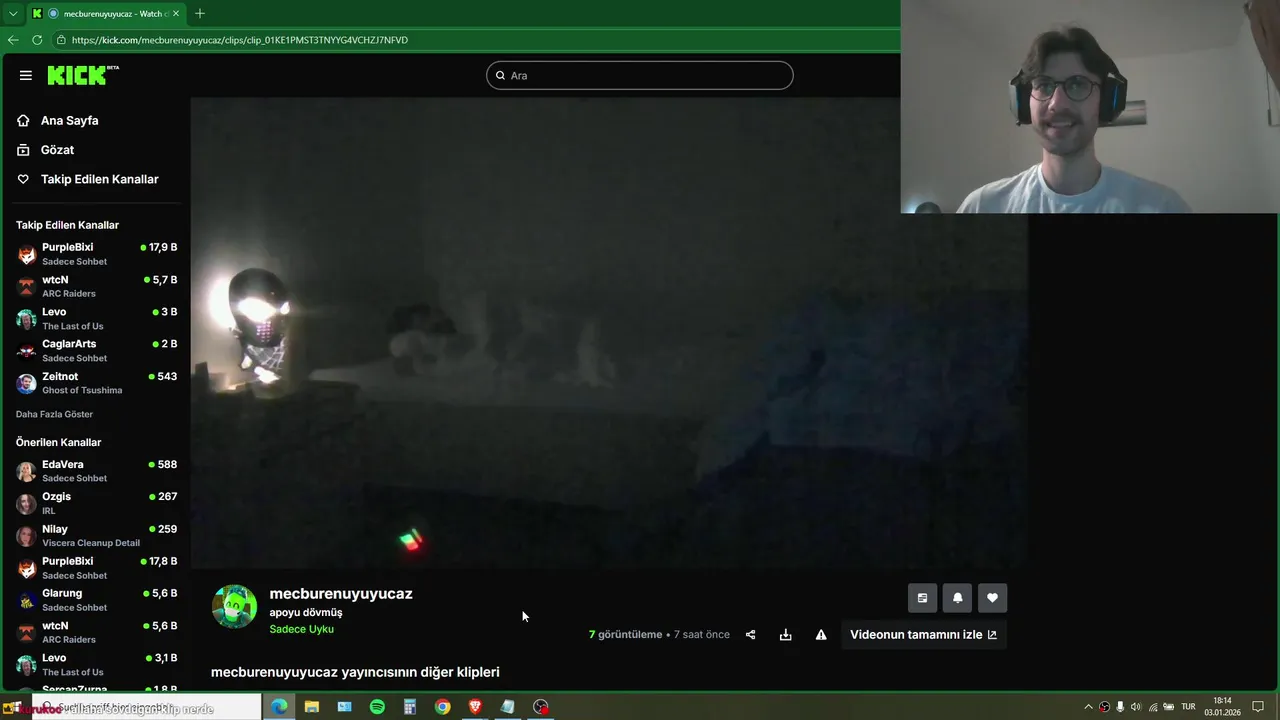
Task: Switch to Microsoft Edge on taskbar
Action: (279, 707)
